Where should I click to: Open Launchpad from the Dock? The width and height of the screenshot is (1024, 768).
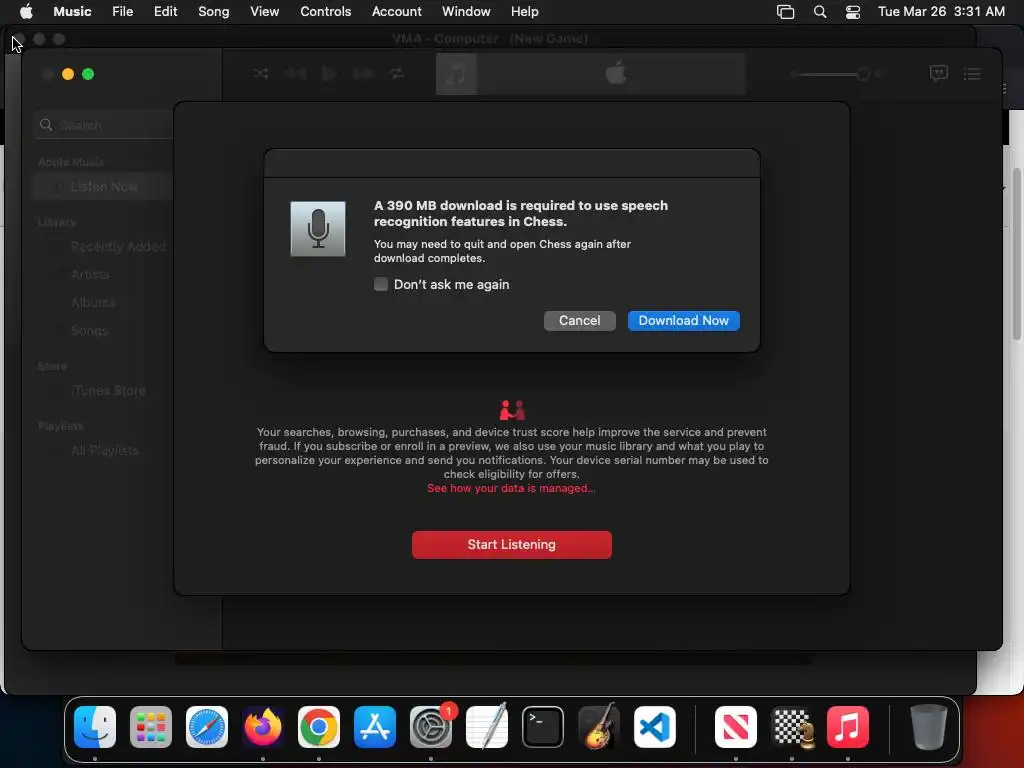[151, 727]
